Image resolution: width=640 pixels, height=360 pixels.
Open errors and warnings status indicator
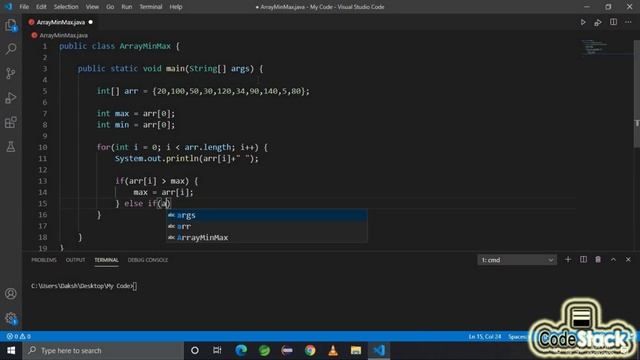click(x=18, y=336)
